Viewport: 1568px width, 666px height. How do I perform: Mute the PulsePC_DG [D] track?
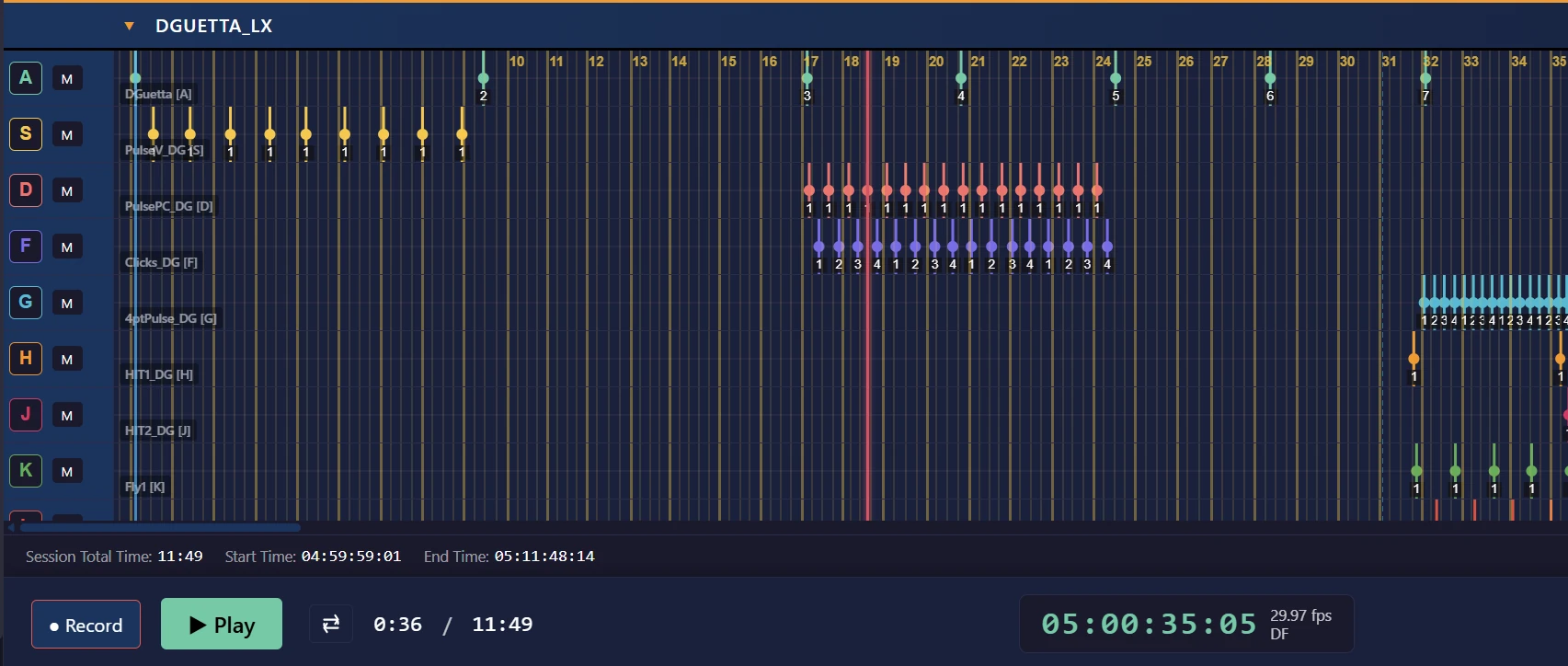click(x=67, y=191)
